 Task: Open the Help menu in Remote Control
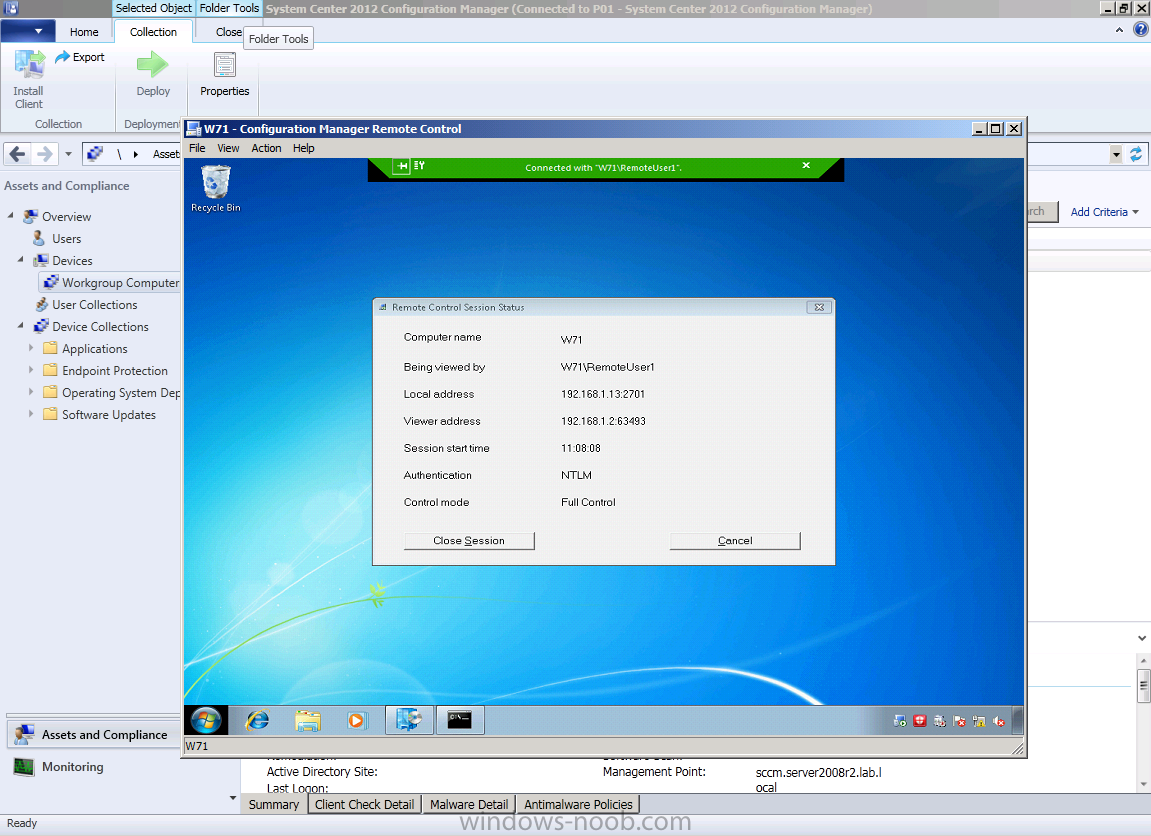304,148
